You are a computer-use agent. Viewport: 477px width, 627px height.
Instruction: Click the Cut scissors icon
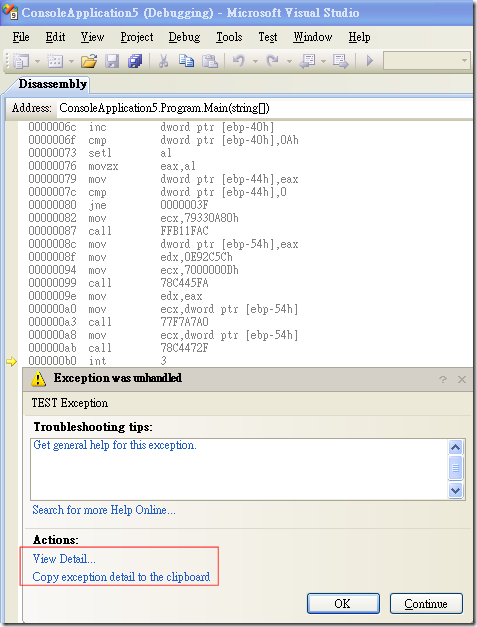[163, 61]
